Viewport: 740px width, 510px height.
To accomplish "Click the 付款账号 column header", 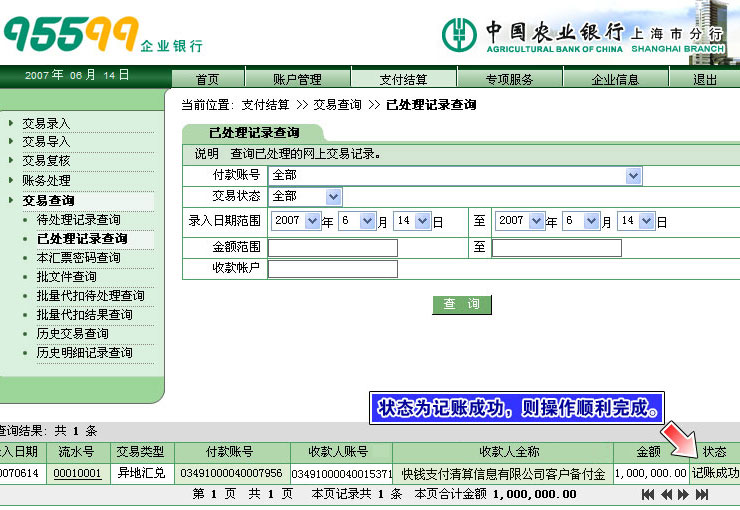I will pos(230,451).
